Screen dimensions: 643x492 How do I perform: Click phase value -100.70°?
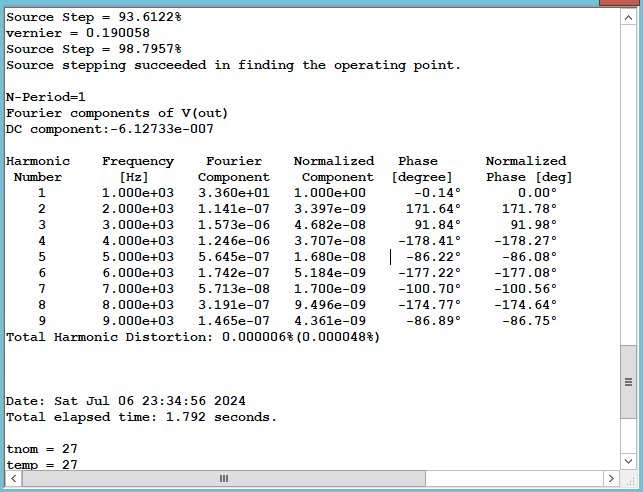430,289
